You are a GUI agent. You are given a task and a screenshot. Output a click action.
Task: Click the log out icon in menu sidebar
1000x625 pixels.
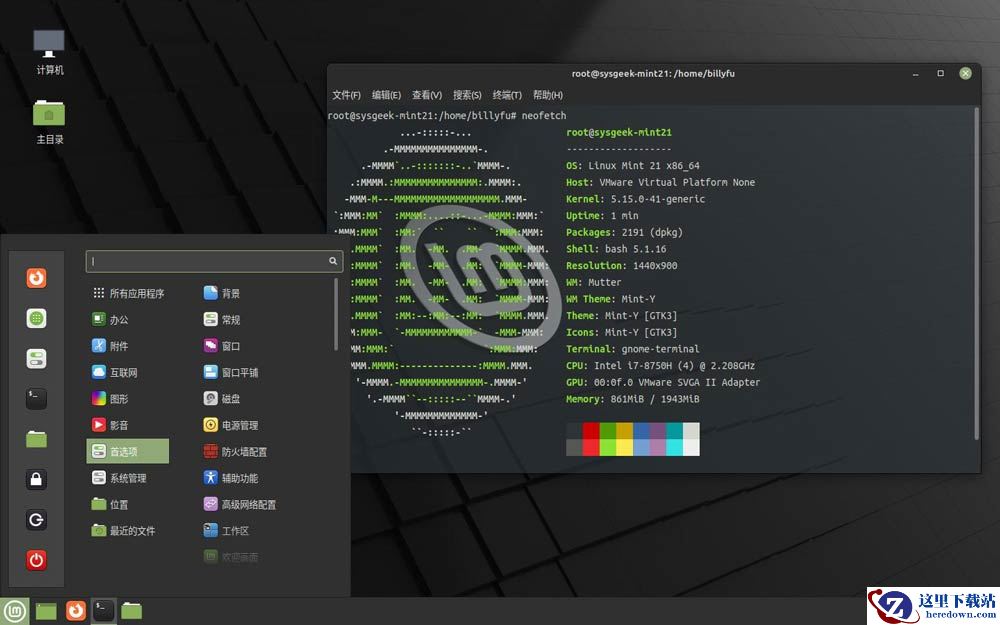(x=36, y=520)
